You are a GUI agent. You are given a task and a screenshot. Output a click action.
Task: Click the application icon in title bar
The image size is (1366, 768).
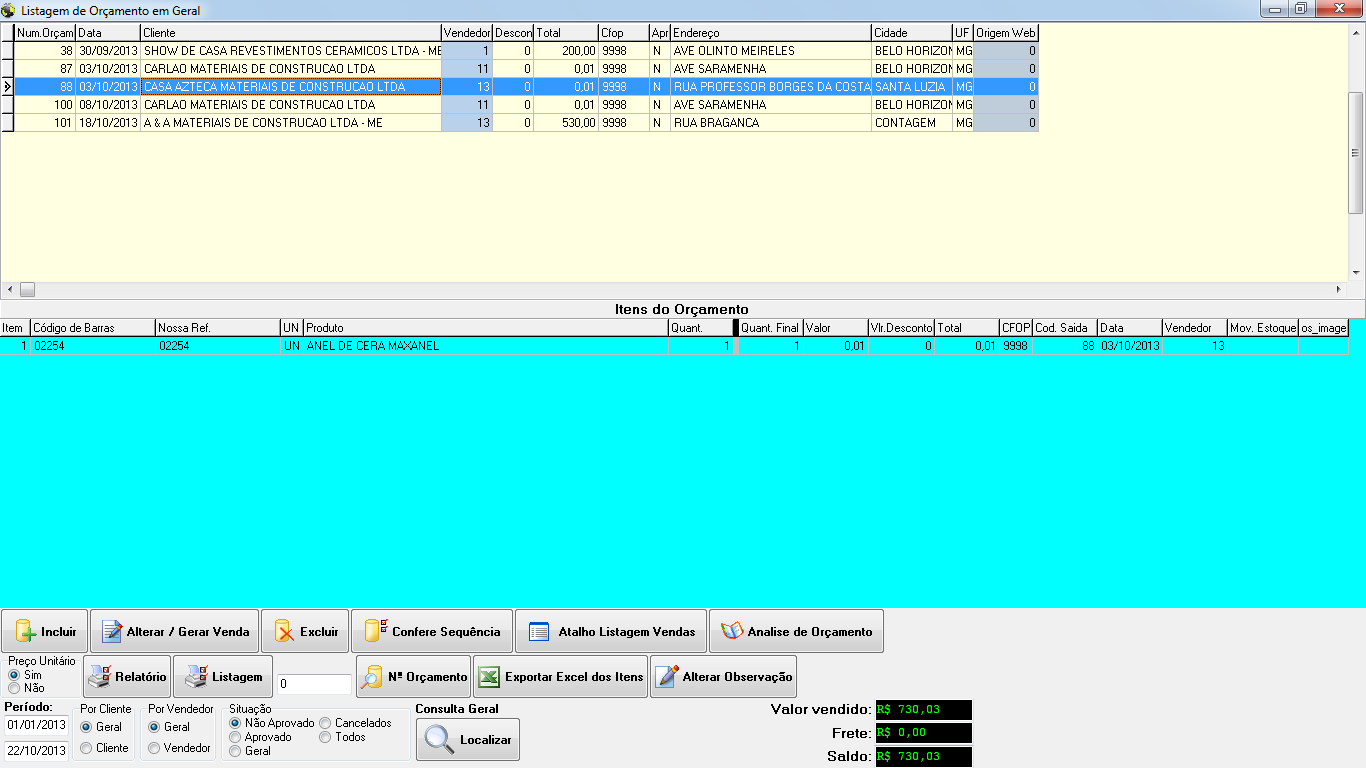coord(9,10)
